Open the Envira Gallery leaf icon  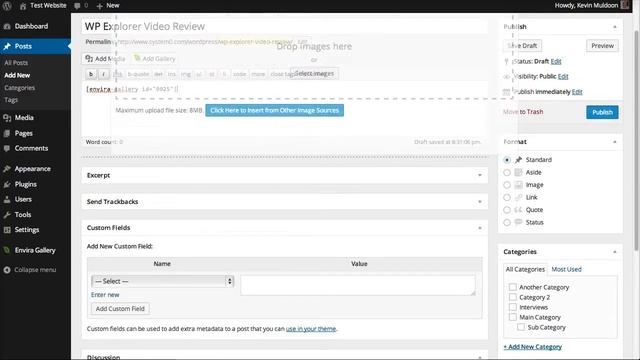pyautogui.click(x=7, y=250)
